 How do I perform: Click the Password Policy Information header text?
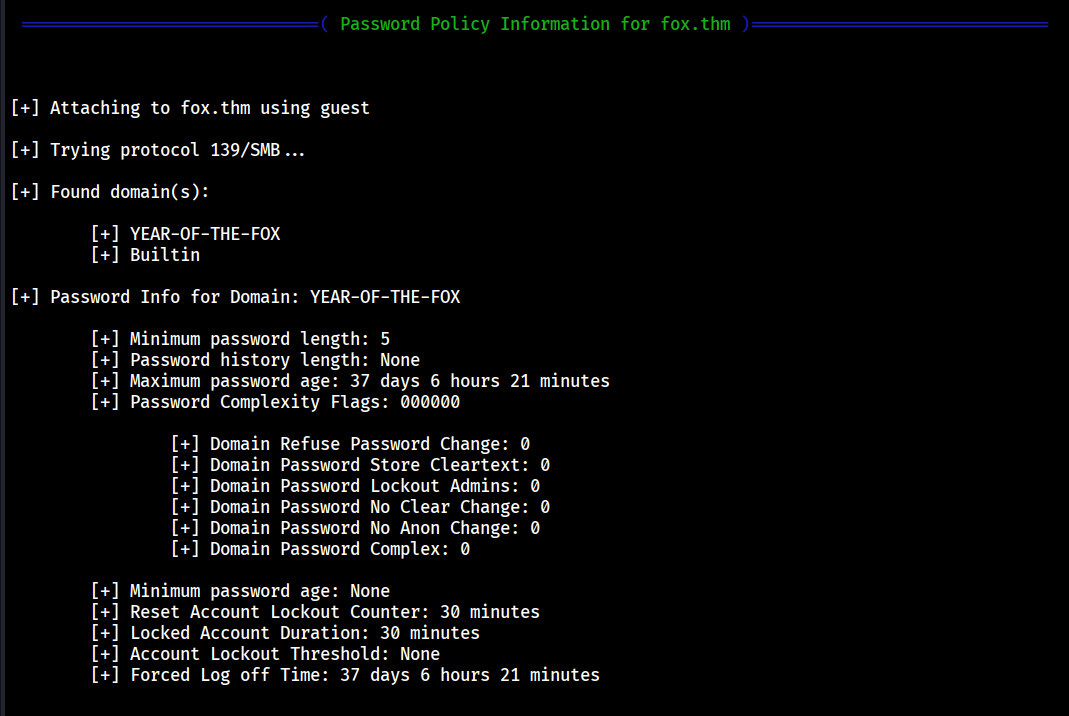(535, 24)
